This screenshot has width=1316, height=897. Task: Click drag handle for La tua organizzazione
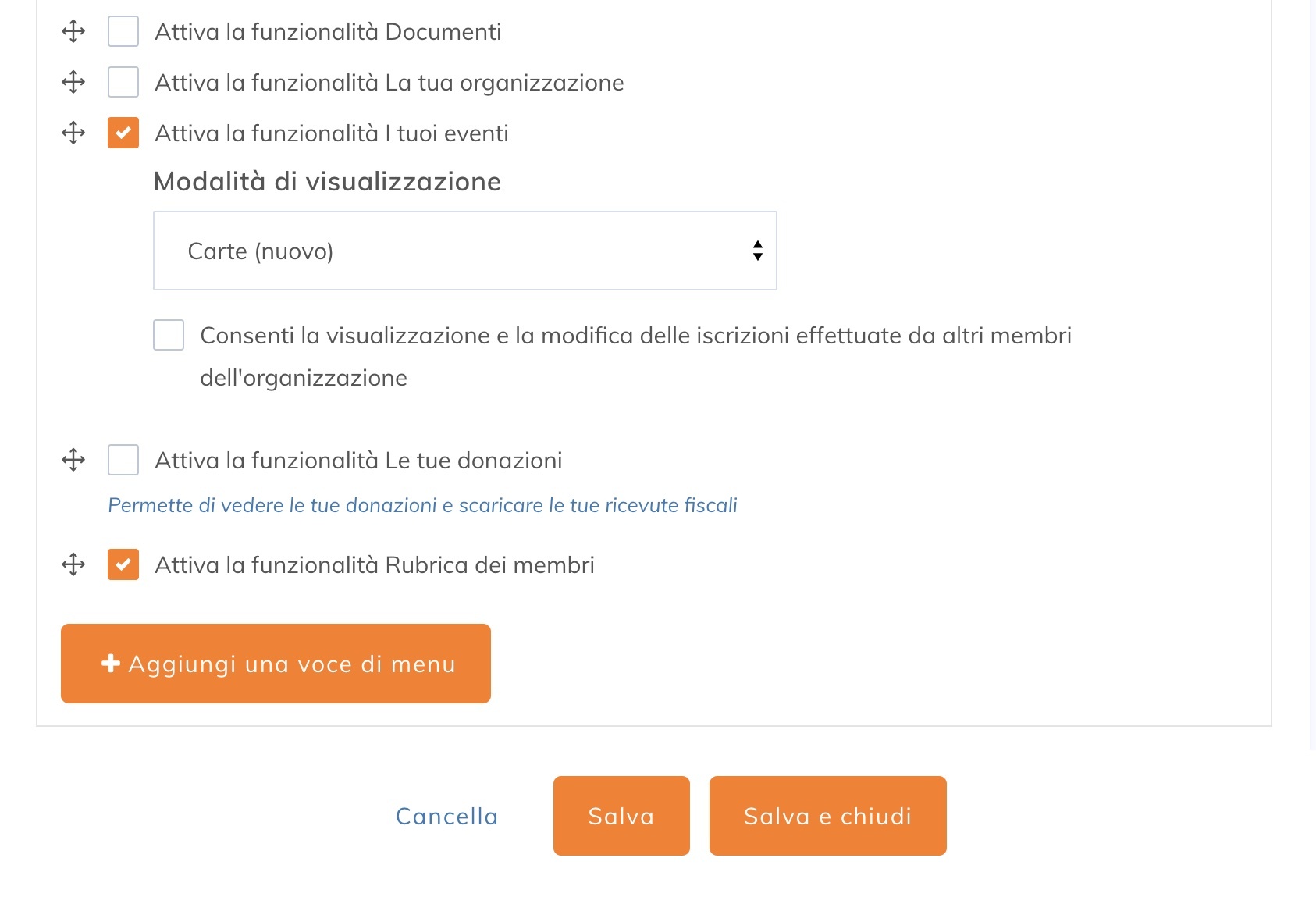[73, 82]
